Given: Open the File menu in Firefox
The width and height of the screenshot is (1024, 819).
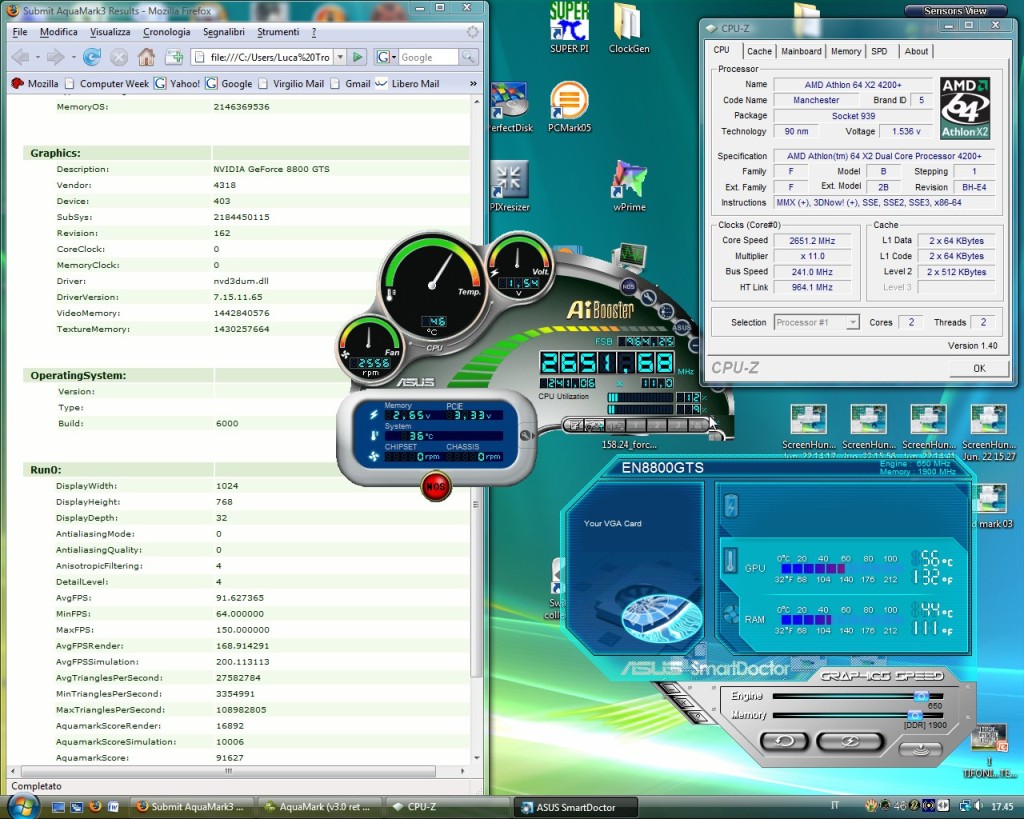Looking at the screenshot, I should (x=20, y=32).
